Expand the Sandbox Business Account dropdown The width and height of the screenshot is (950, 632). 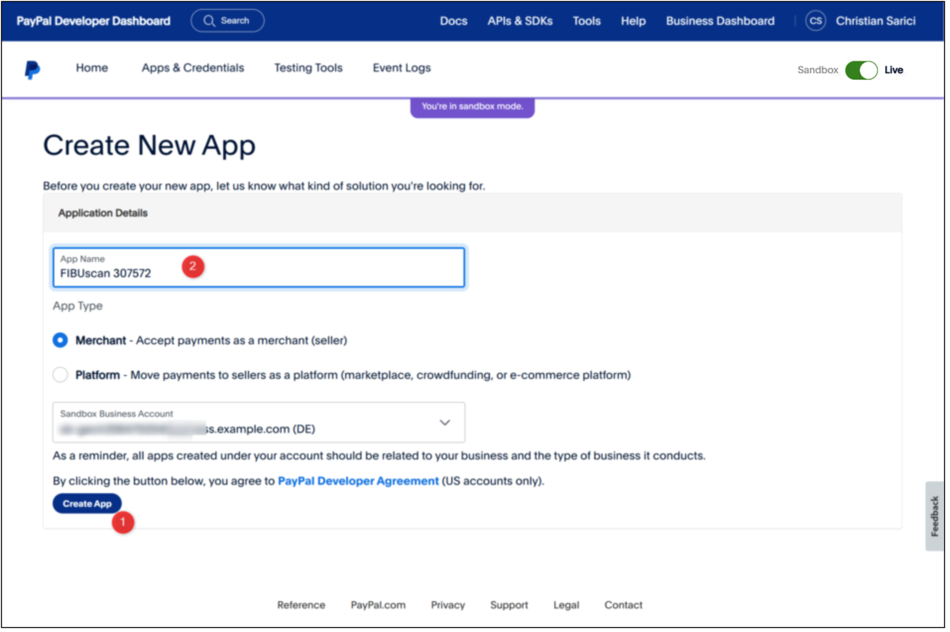[x=260, y=424]
